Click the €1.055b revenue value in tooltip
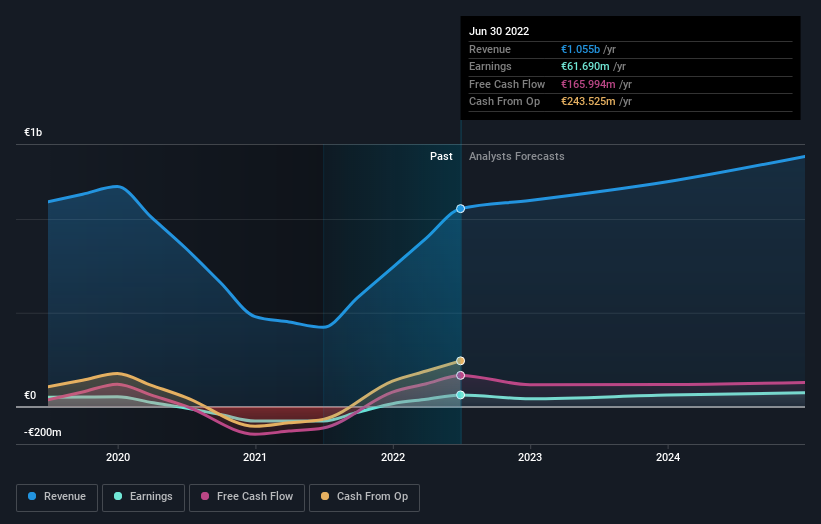The image size is (821, 524). pos(580,49)
